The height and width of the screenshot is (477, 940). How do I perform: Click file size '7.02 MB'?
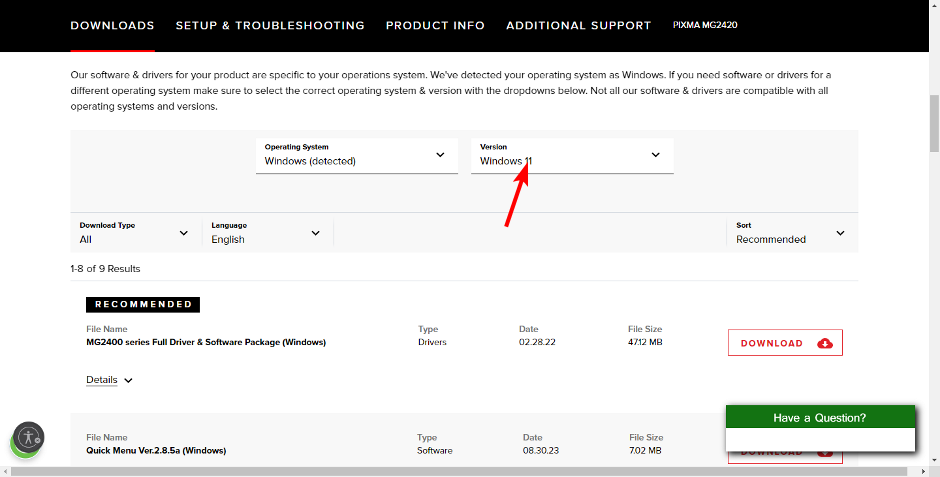(645, 451)
